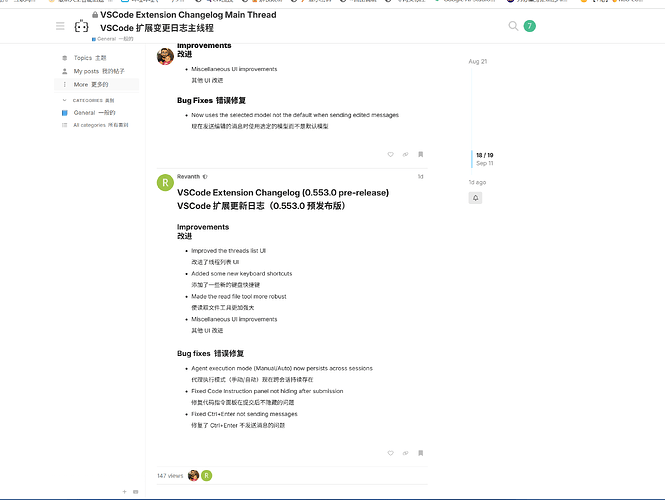Open user avatar menu with 7 notifications

click(529, 26)
